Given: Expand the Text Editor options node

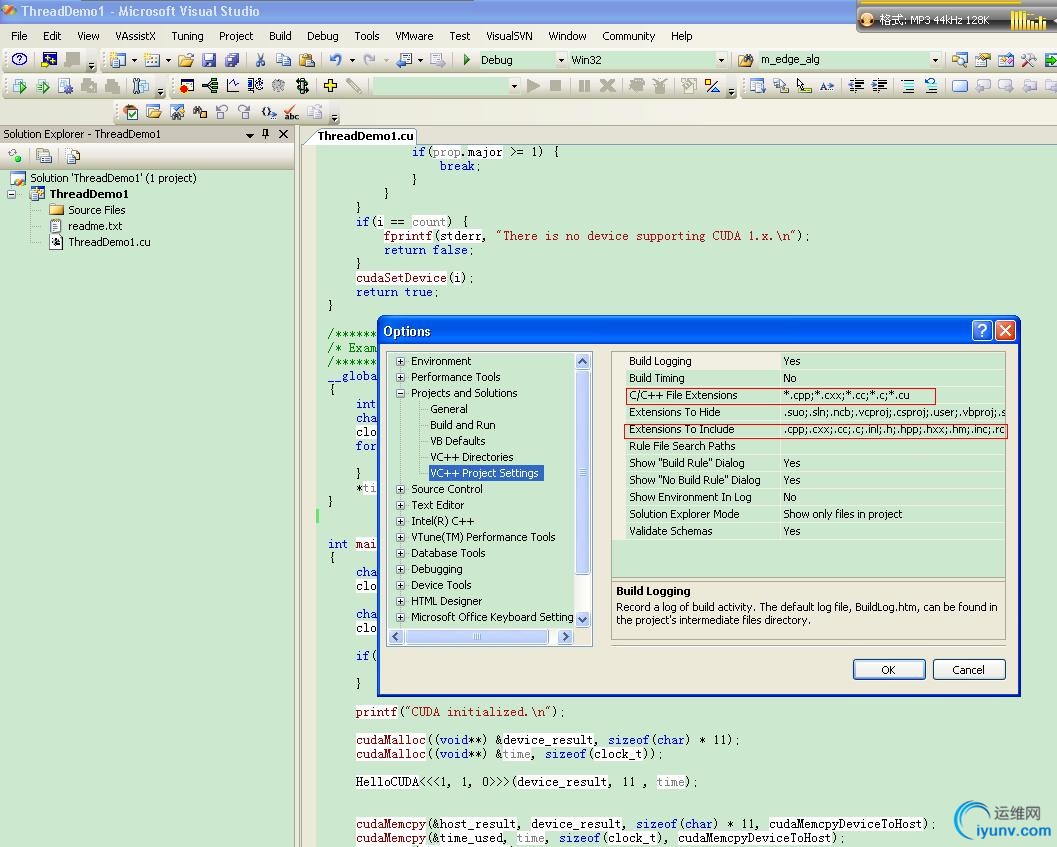Looking at the screenshot, I should (x=400, y=505).
